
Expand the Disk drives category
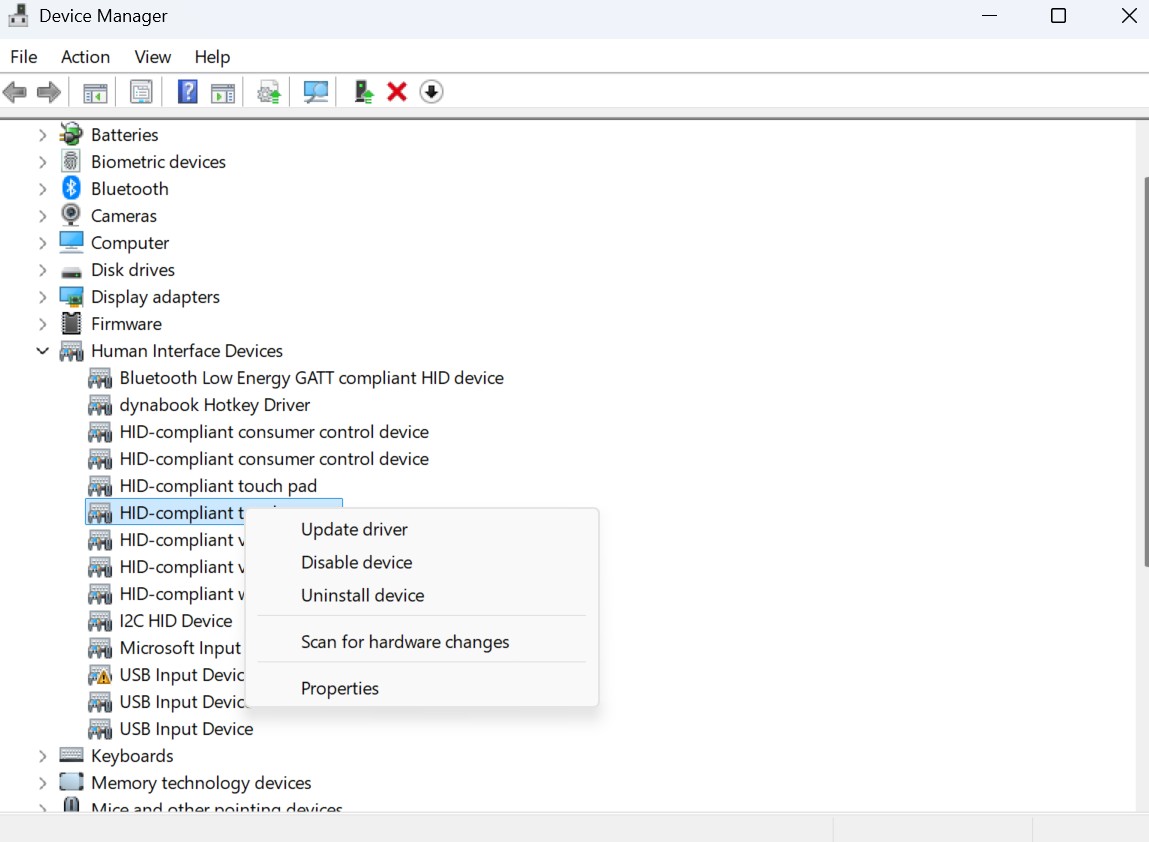click(43, 270)
